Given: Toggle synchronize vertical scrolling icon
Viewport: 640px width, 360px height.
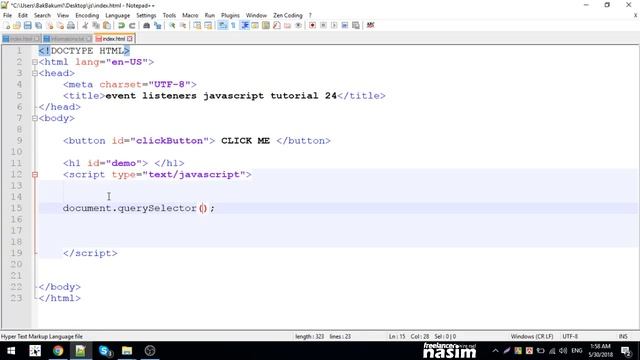Looking at the screenshot, I should coord(197,25).
